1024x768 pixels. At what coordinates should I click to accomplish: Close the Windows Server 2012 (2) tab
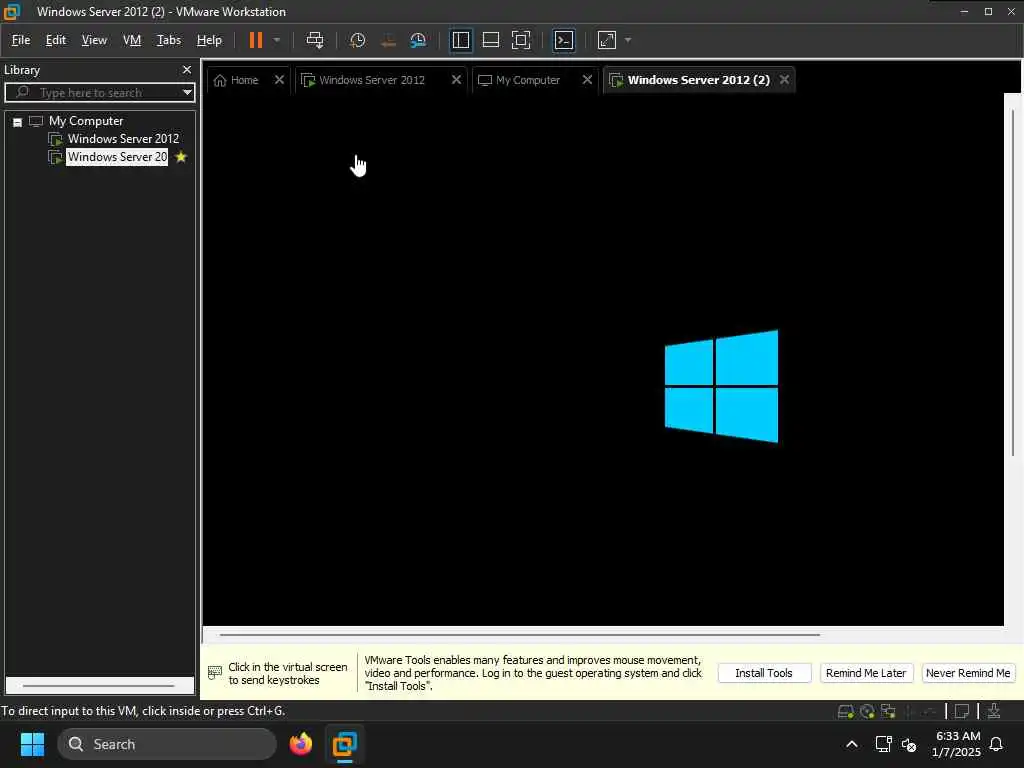click(x=784, y=80)
